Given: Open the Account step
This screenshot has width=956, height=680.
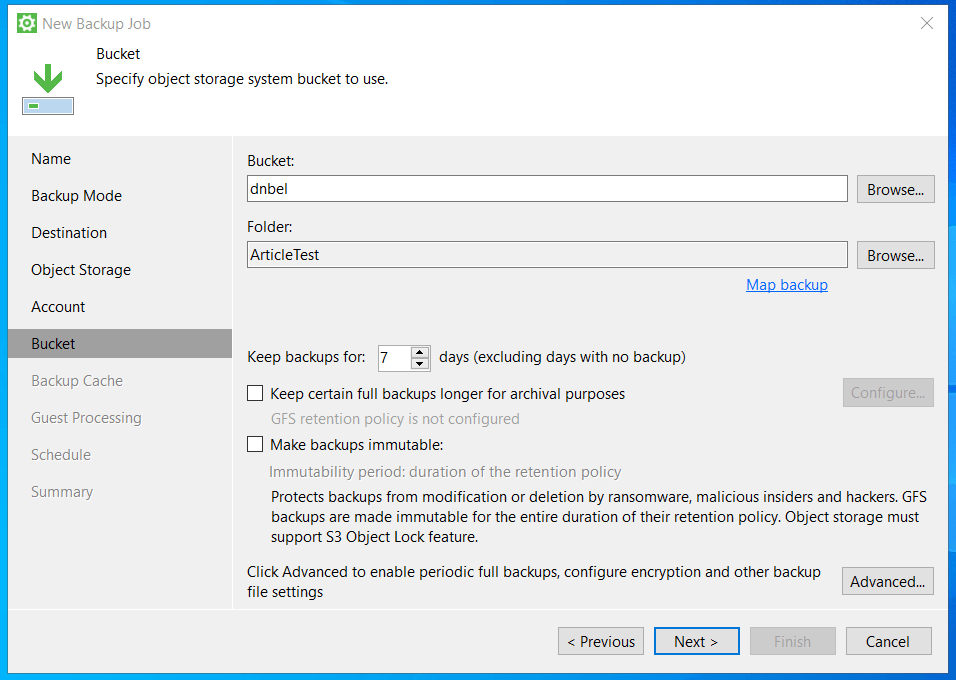Looking at the screenshot, I should tap(58, 307).
